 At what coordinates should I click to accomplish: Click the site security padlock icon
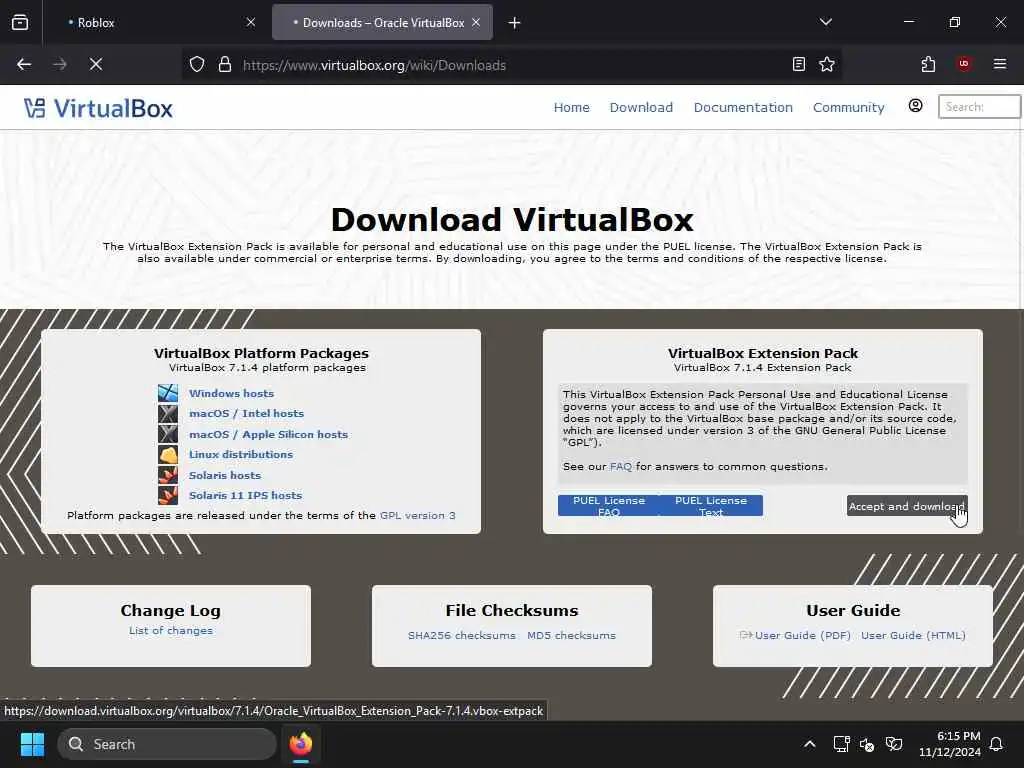tap(225, 64)
